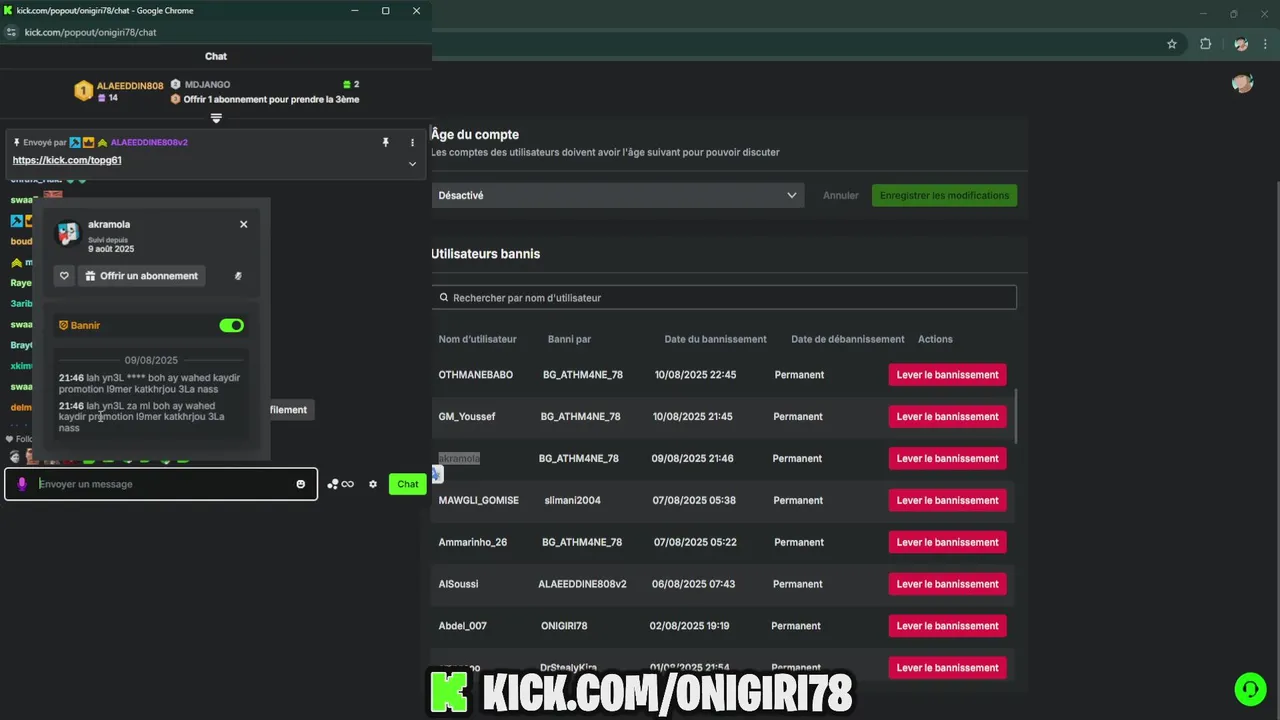Collapse the gift leaderboard arrow
The height and width of the screenshot is (720, 1280).
pos(216,118)
